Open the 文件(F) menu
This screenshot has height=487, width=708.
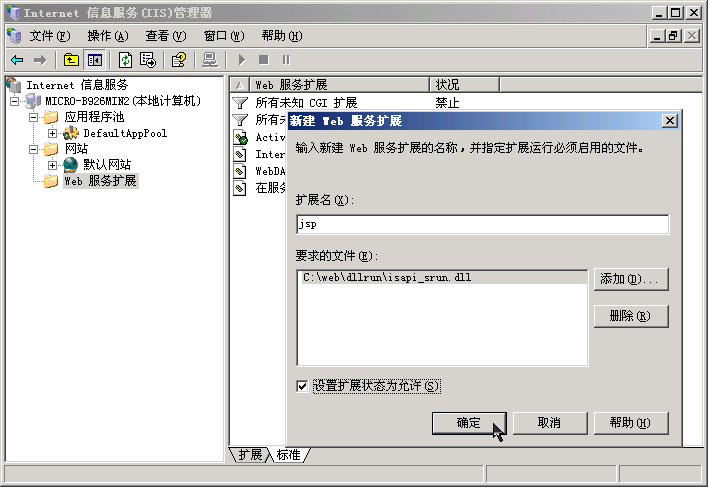[x=50, y=36]
